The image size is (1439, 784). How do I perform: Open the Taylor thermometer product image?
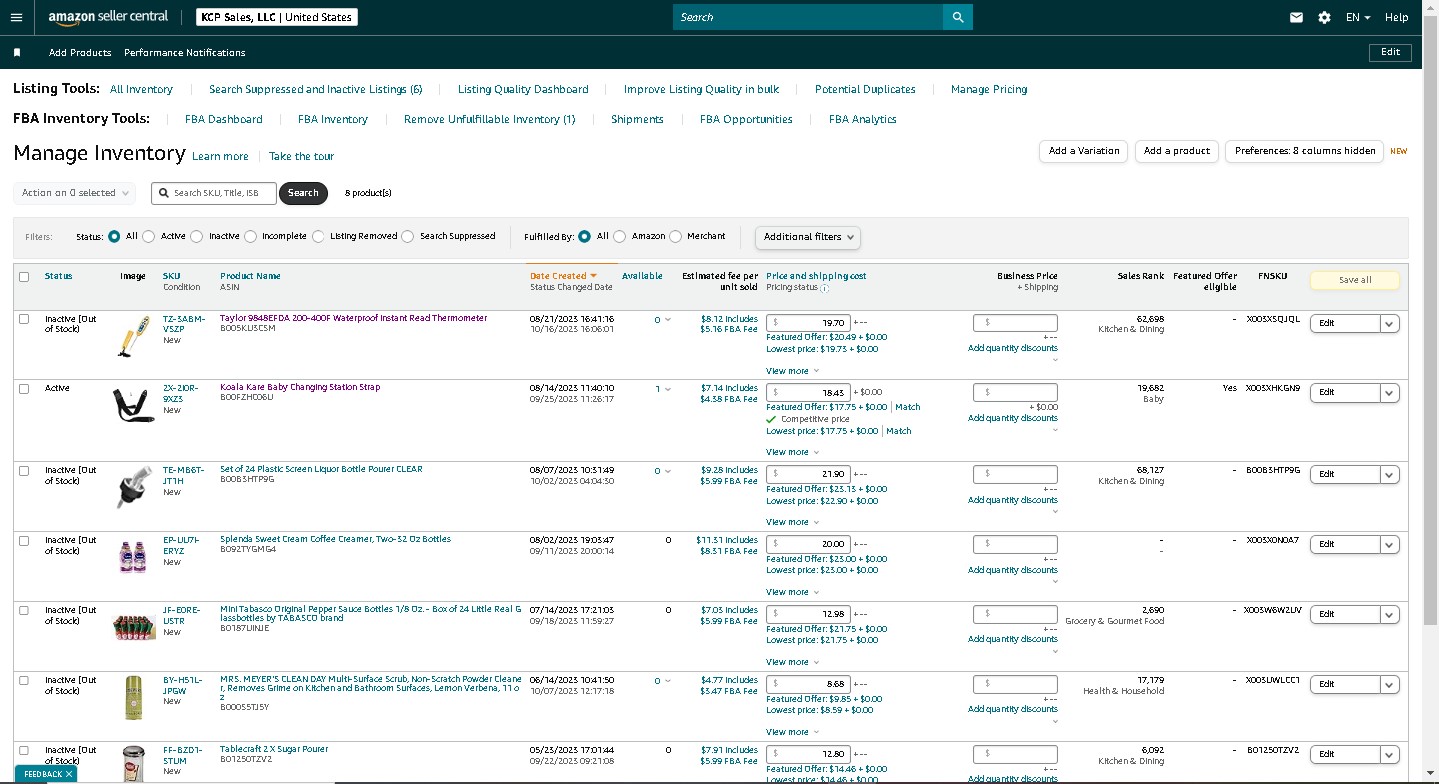(x=133, y=335)
